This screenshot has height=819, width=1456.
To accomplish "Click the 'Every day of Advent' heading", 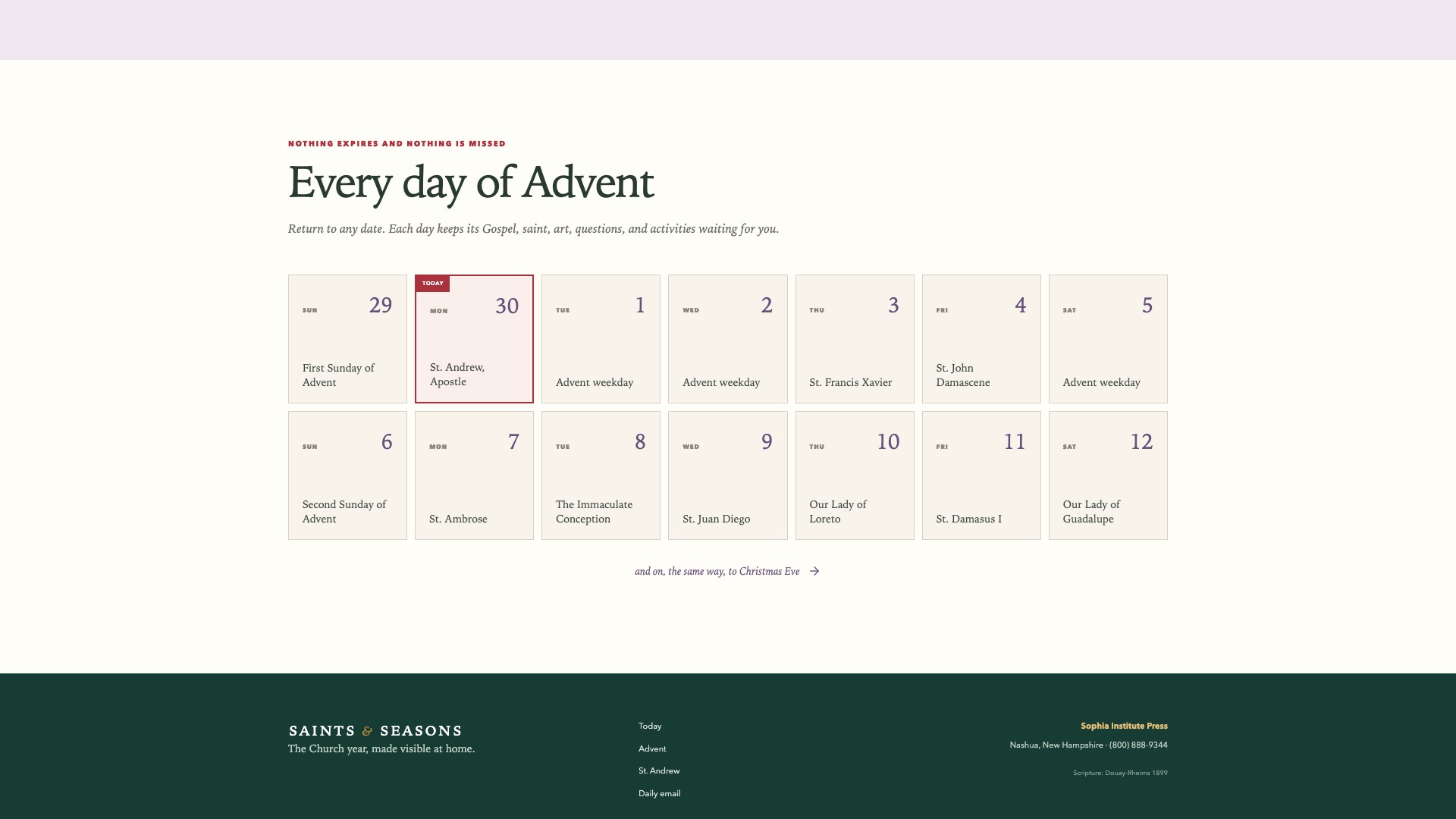I will click(x=471, y=183).
